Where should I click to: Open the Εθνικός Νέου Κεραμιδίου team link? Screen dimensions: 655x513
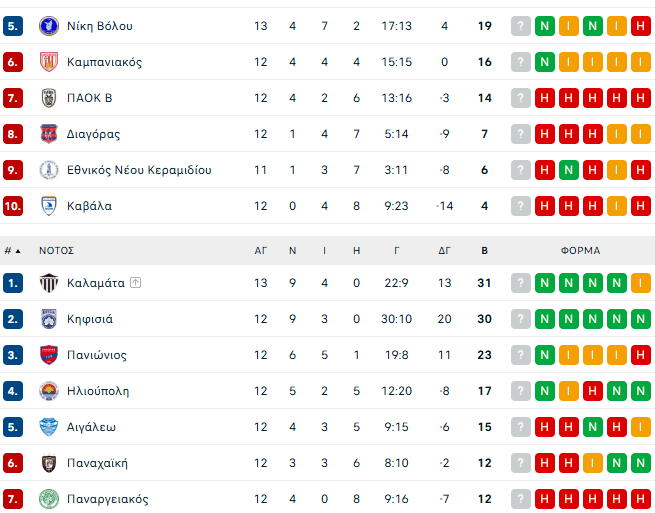click(x=139, y=170)
